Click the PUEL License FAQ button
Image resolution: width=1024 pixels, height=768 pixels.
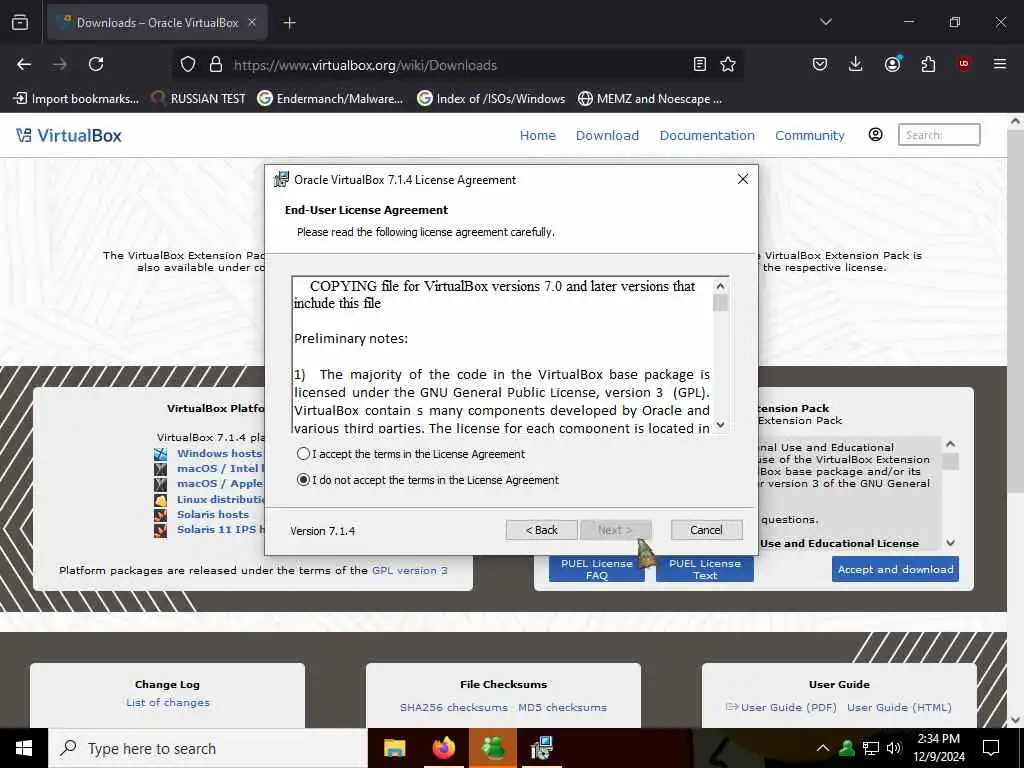click(x=596, y=569)
